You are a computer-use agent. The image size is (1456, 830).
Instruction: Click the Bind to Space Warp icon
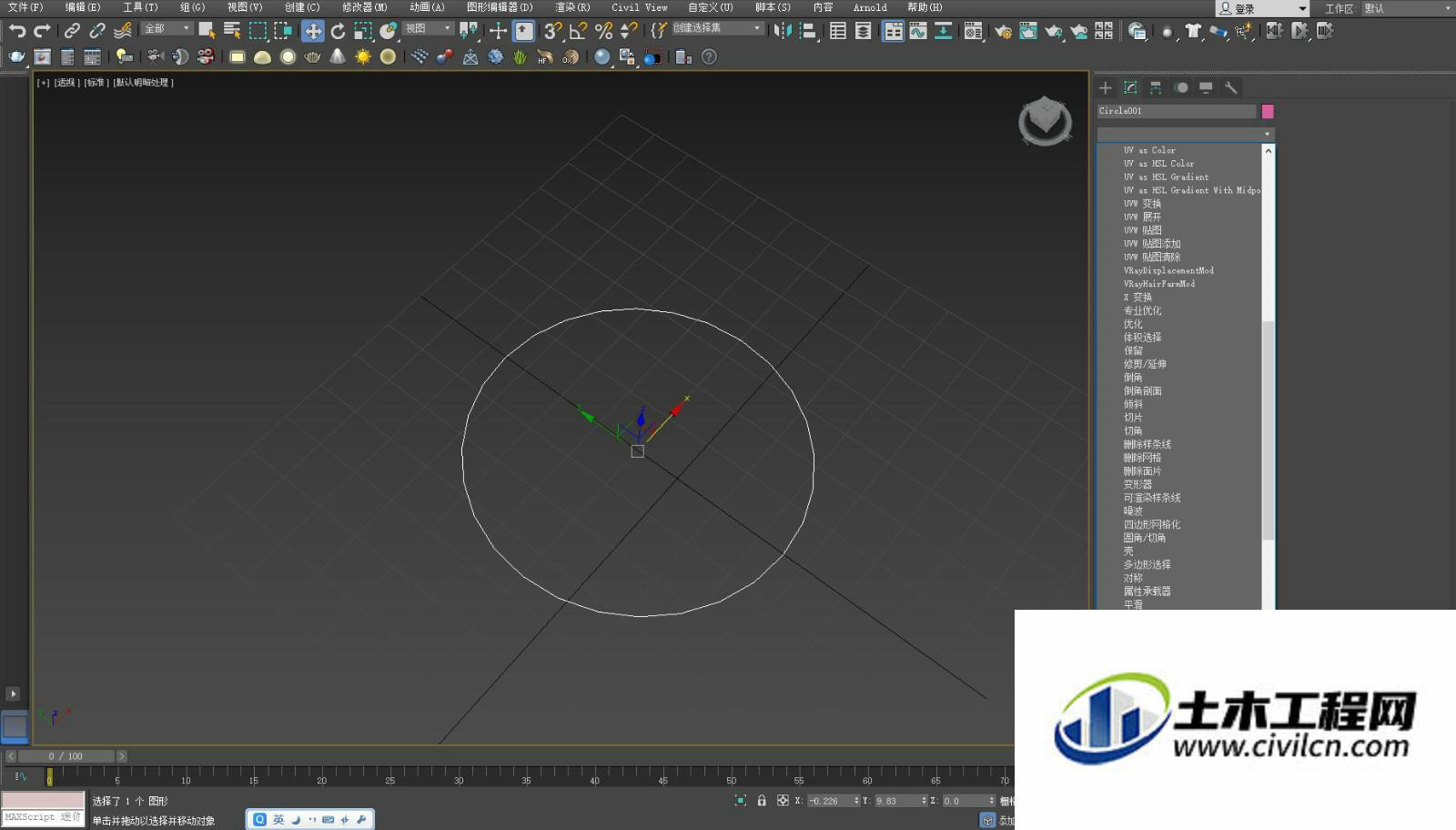[x=123, y=31]
